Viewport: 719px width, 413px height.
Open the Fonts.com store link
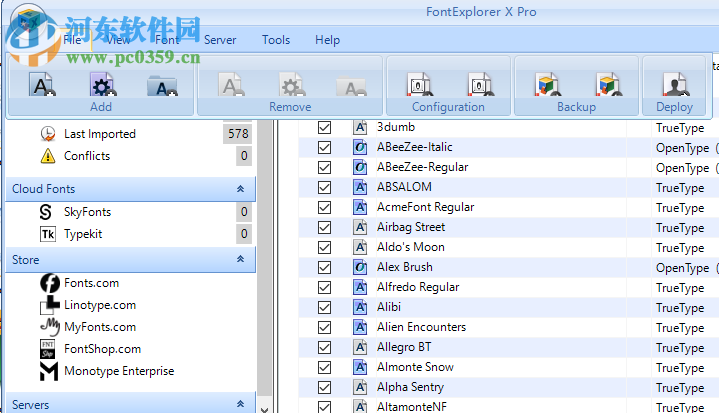(x=91, y=283)
